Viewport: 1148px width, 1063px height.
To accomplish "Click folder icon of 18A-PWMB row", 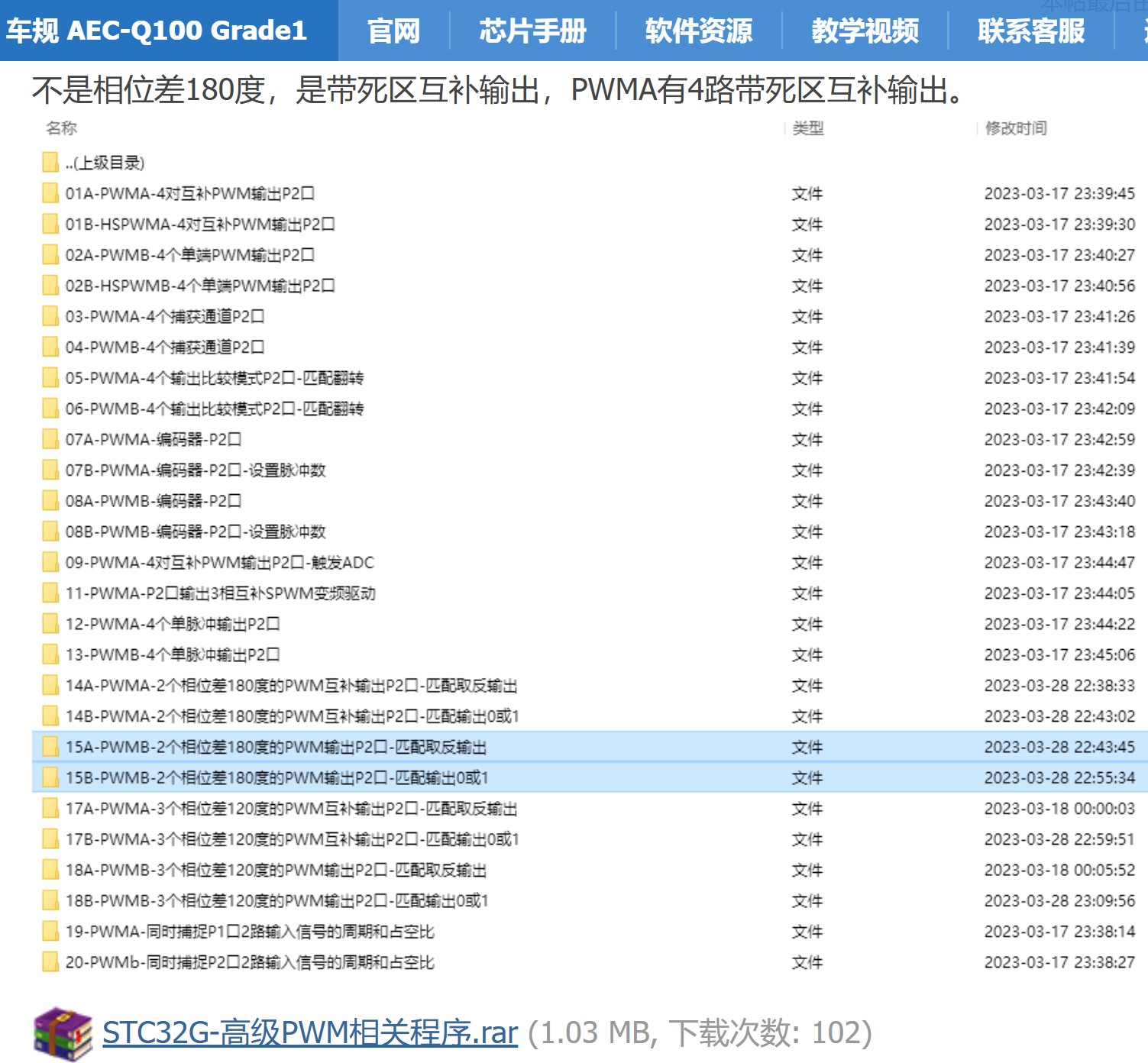I will tap(50, 870).
